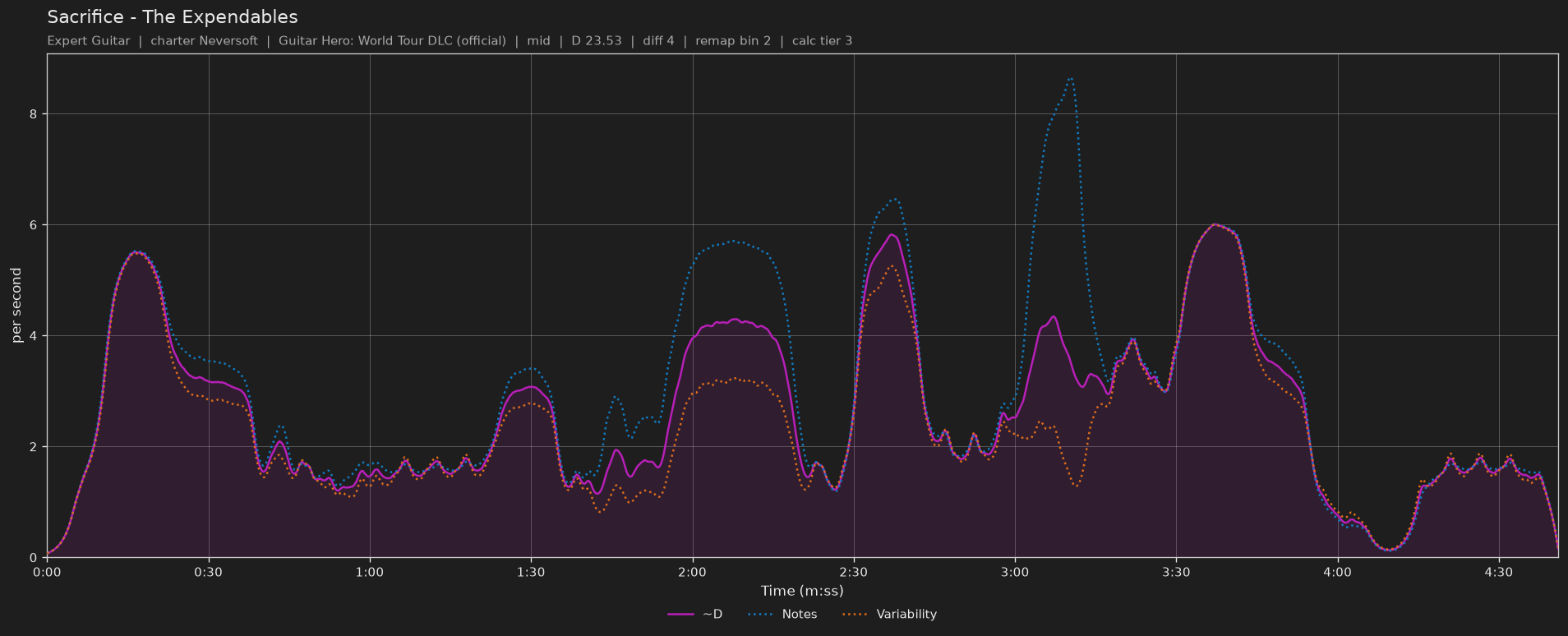Click 'Guitar Hero: World Tour DLC (official)' text
Viewport: 1568px width, 636px height.
pyautogui.click(x=392, y=41)
